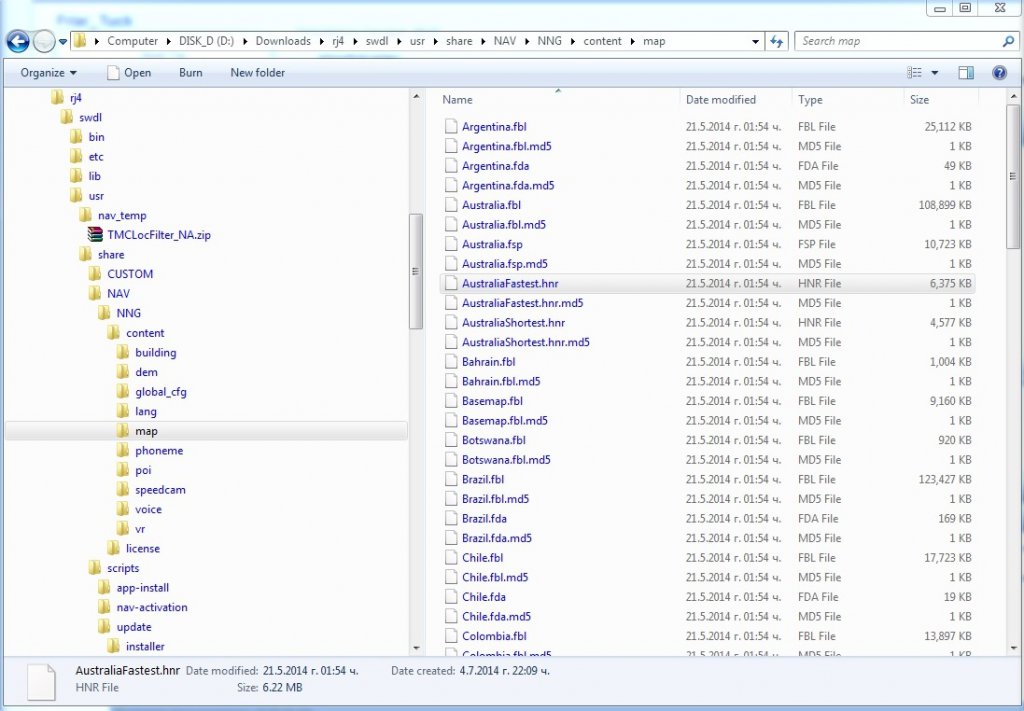Open the Help question mark icon
The image size is (1024, 711).
tap(998, 73)
